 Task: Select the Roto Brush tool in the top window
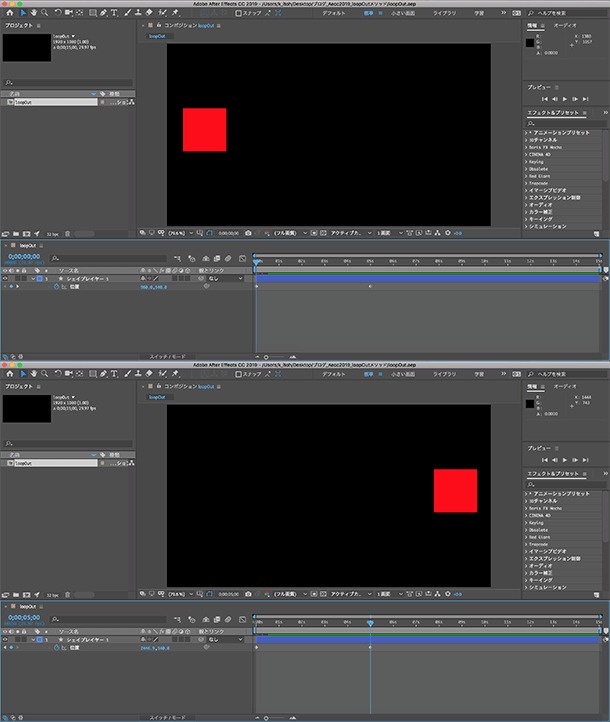click(x=163, y=13)
